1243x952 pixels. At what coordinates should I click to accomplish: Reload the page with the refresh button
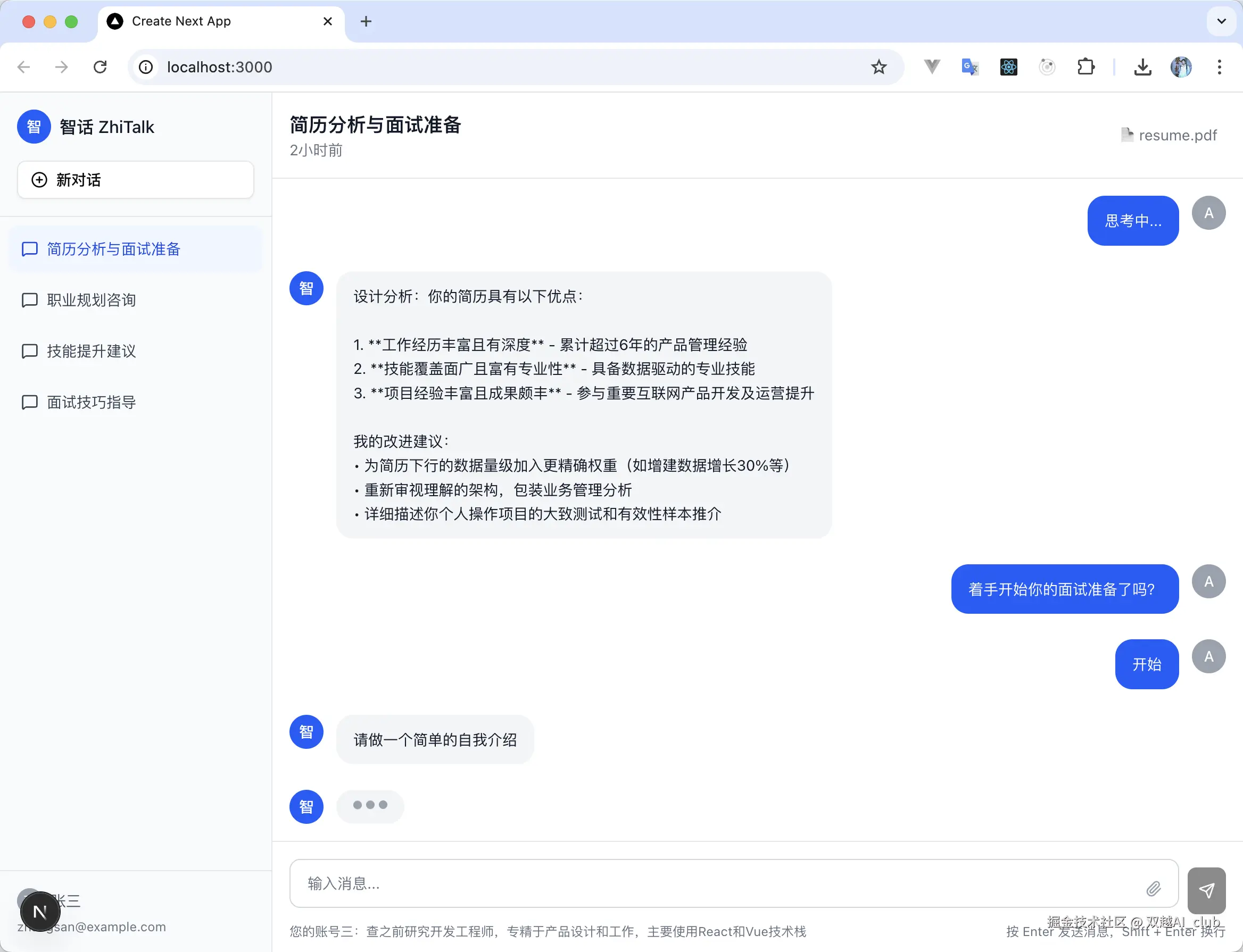click(100, 67)
